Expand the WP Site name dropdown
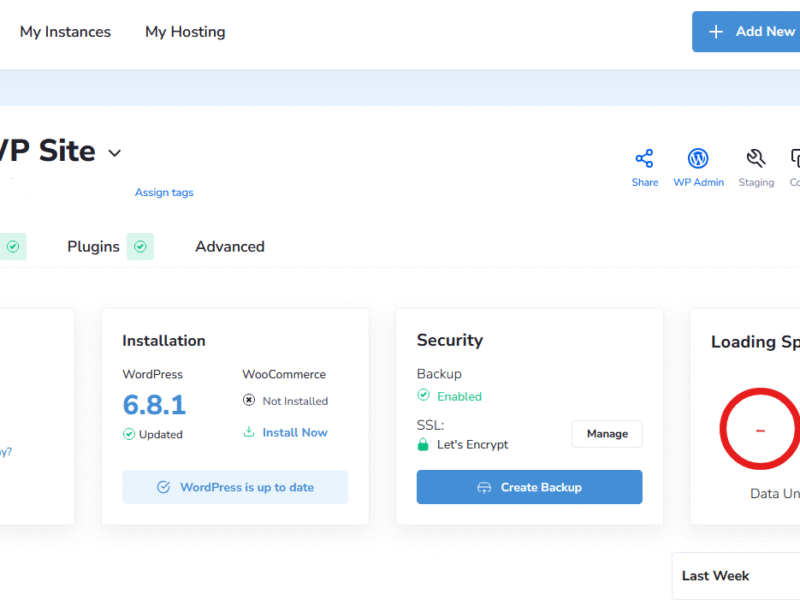Screen dimensions: 800x600 [x=114, y=153]
